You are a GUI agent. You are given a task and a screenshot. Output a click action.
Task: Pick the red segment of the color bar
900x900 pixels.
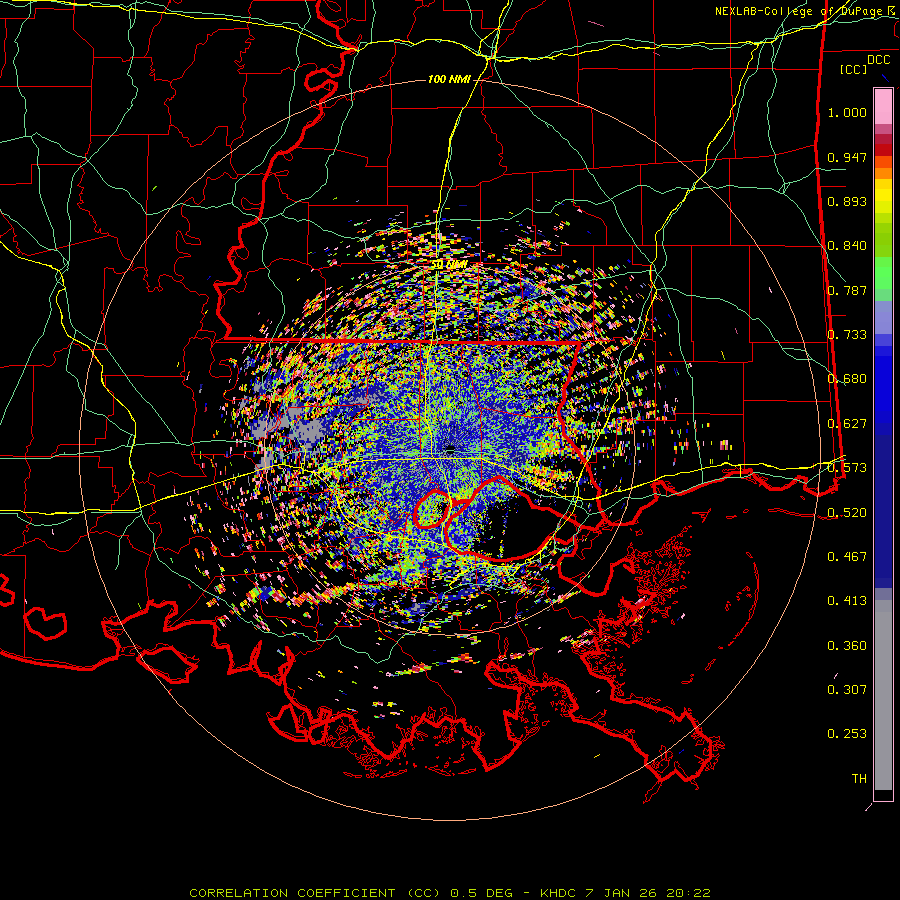(883, 150)
